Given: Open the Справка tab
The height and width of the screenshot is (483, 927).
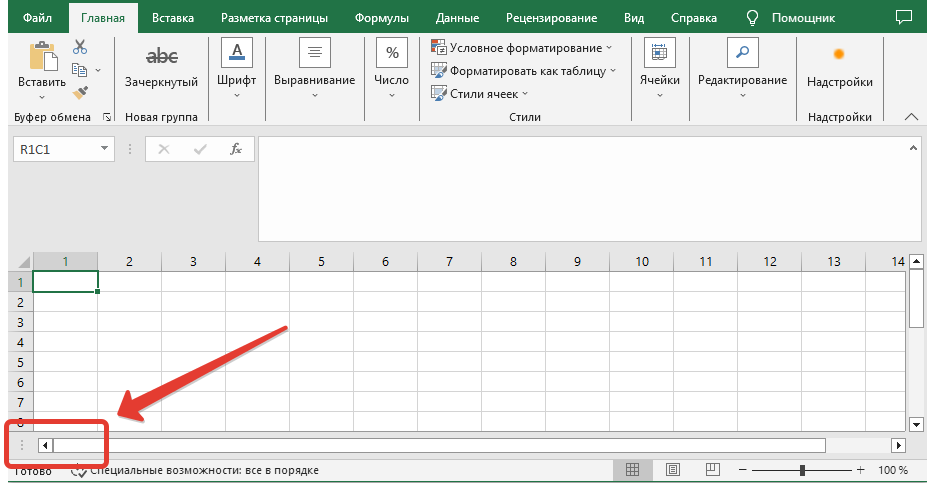Looking at the screenshot, I should coord(694,18).
